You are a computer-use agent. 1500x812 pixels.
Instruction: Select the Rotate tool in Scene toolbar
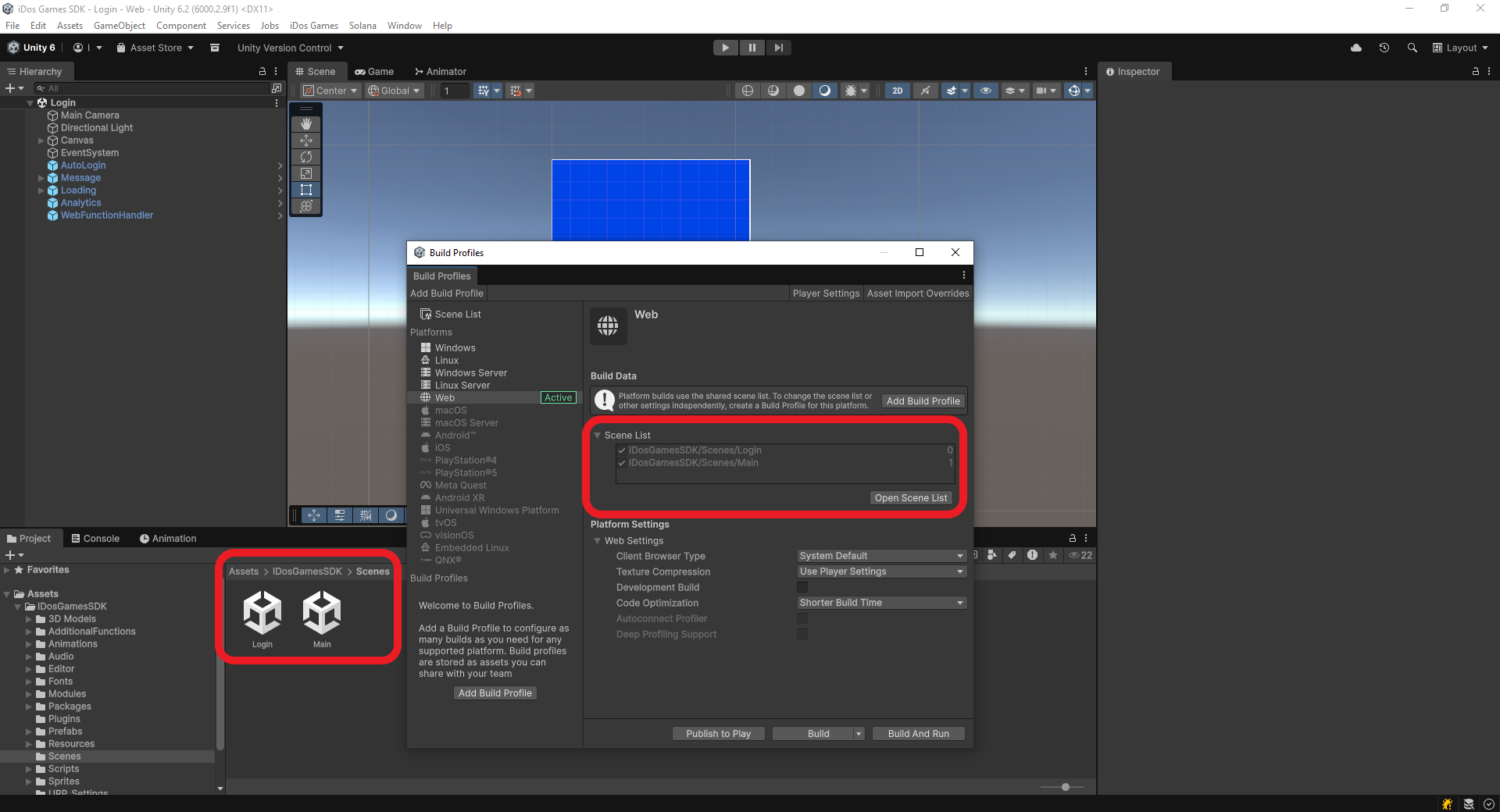click(306, 157)
